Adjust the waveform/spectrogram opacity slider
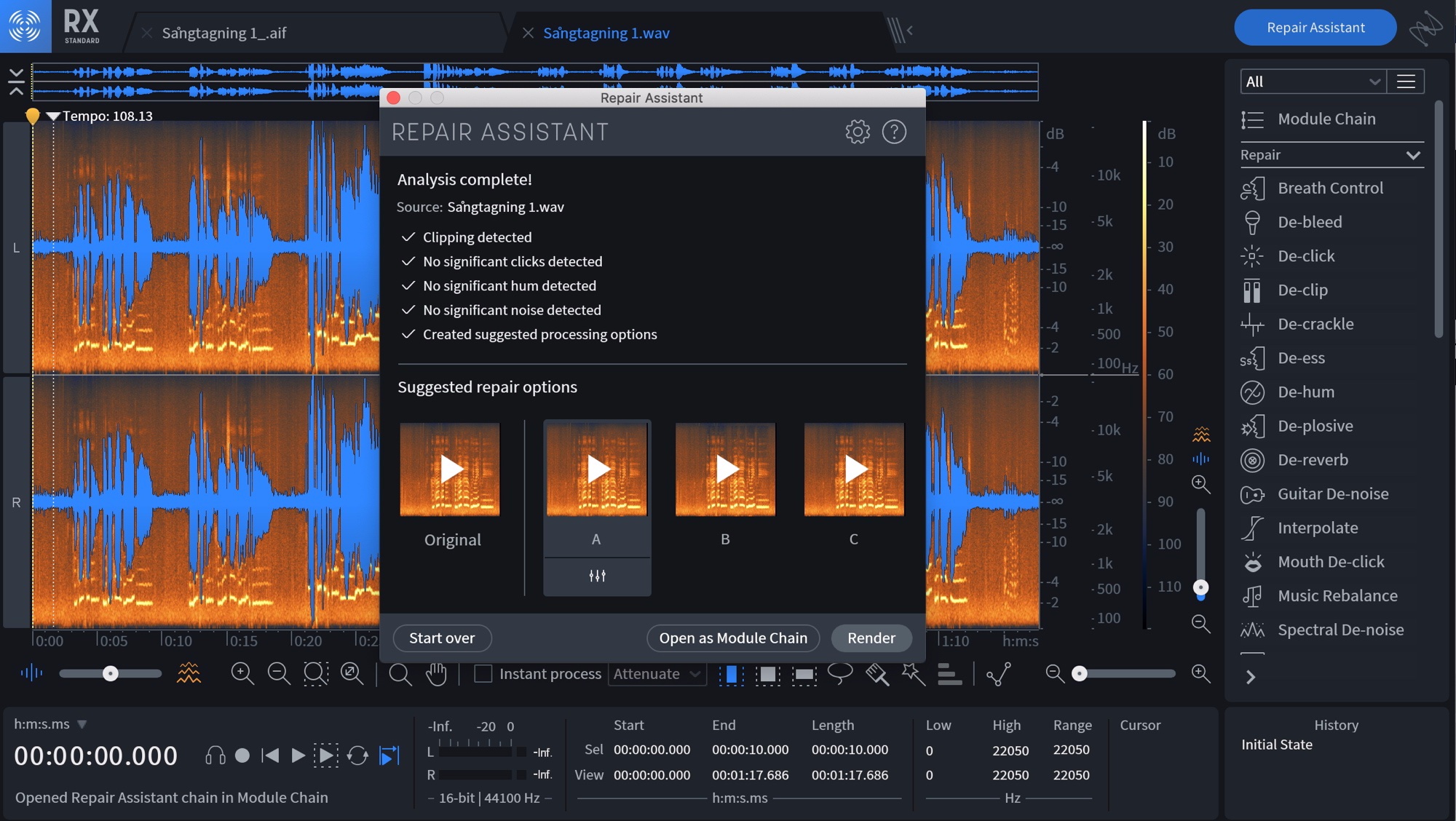The width and height of the screenshot is (1456, 821). [x=111, y=673]
